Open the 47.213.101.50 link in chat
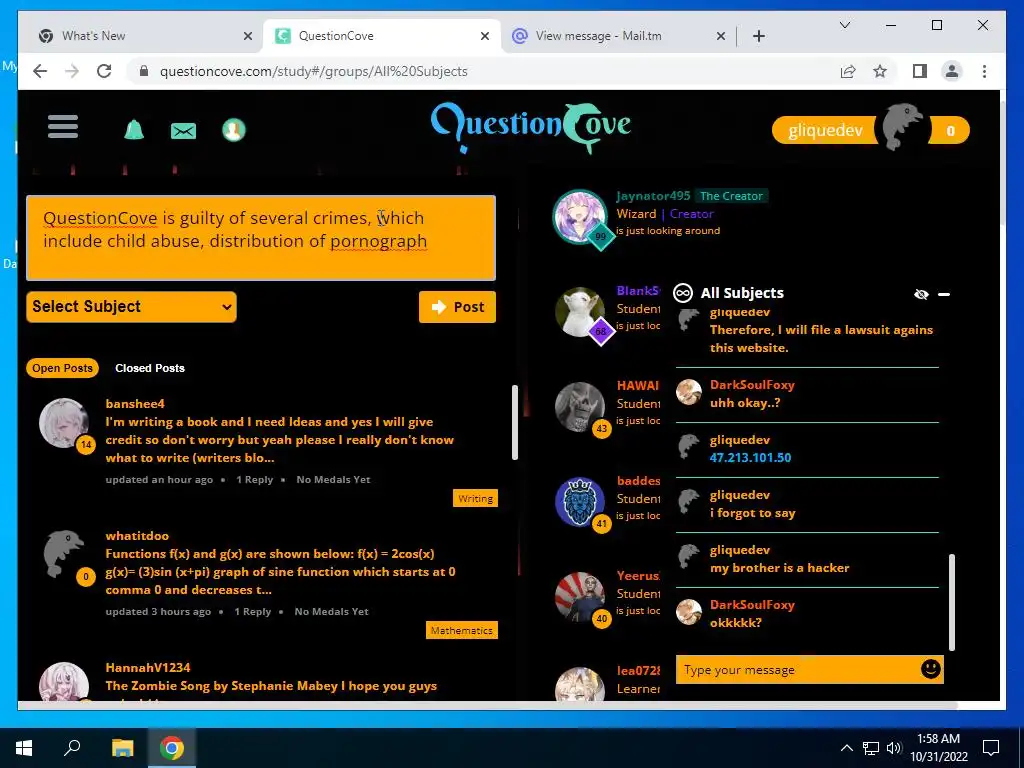This screenshot has height=768, width=1024. pyautogui.click(x=750, y=458)
